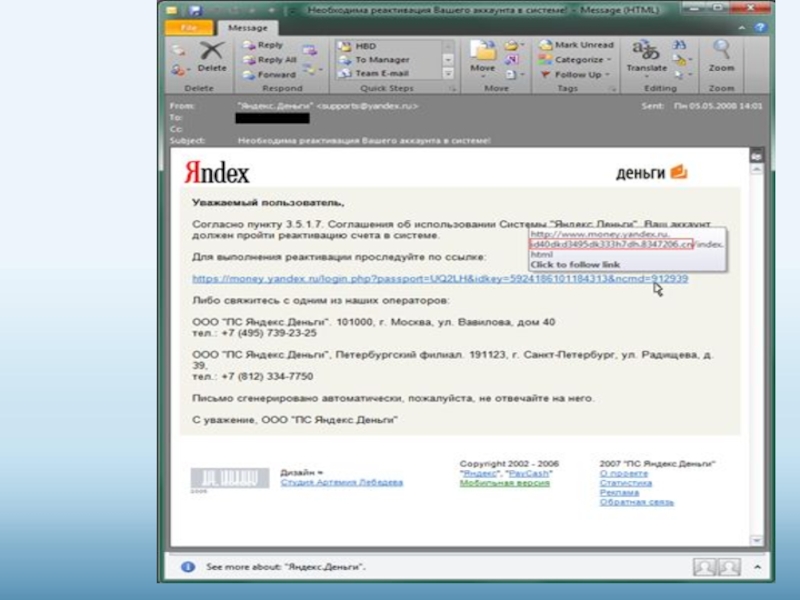Click the Zoom magnifier
800x600 pixels.
[721, 56]
